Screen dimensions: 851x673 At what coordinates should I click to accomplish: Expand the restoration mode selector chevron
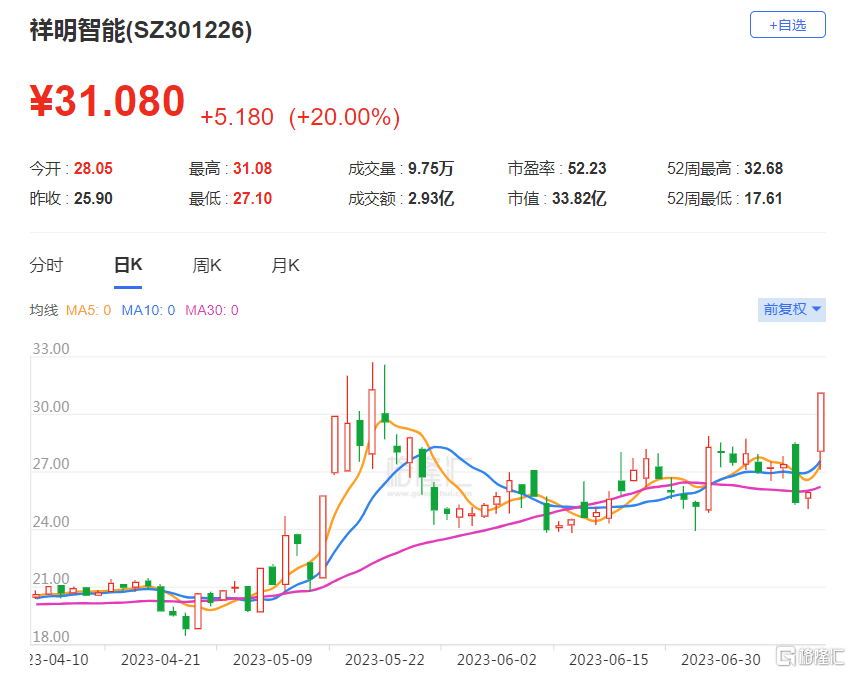click(x=817, y=310)
